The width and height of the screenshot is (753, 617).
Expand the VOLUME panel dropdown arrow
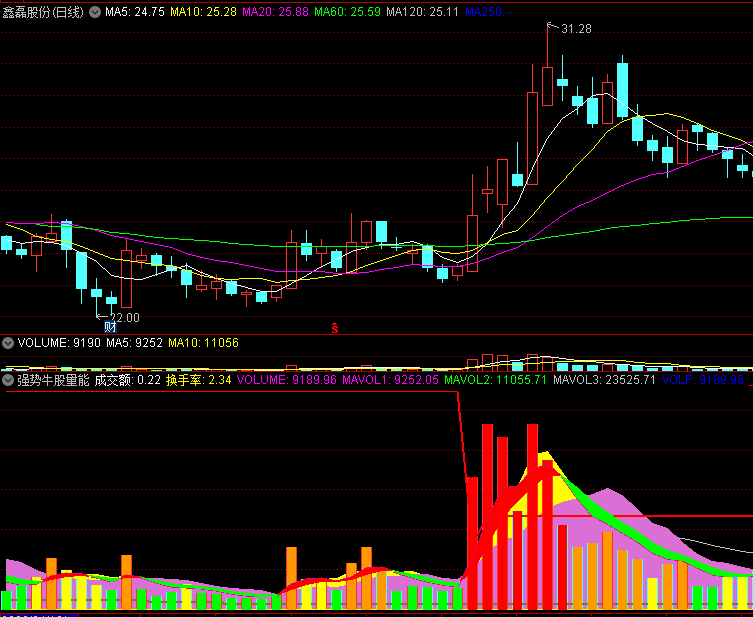8,343
